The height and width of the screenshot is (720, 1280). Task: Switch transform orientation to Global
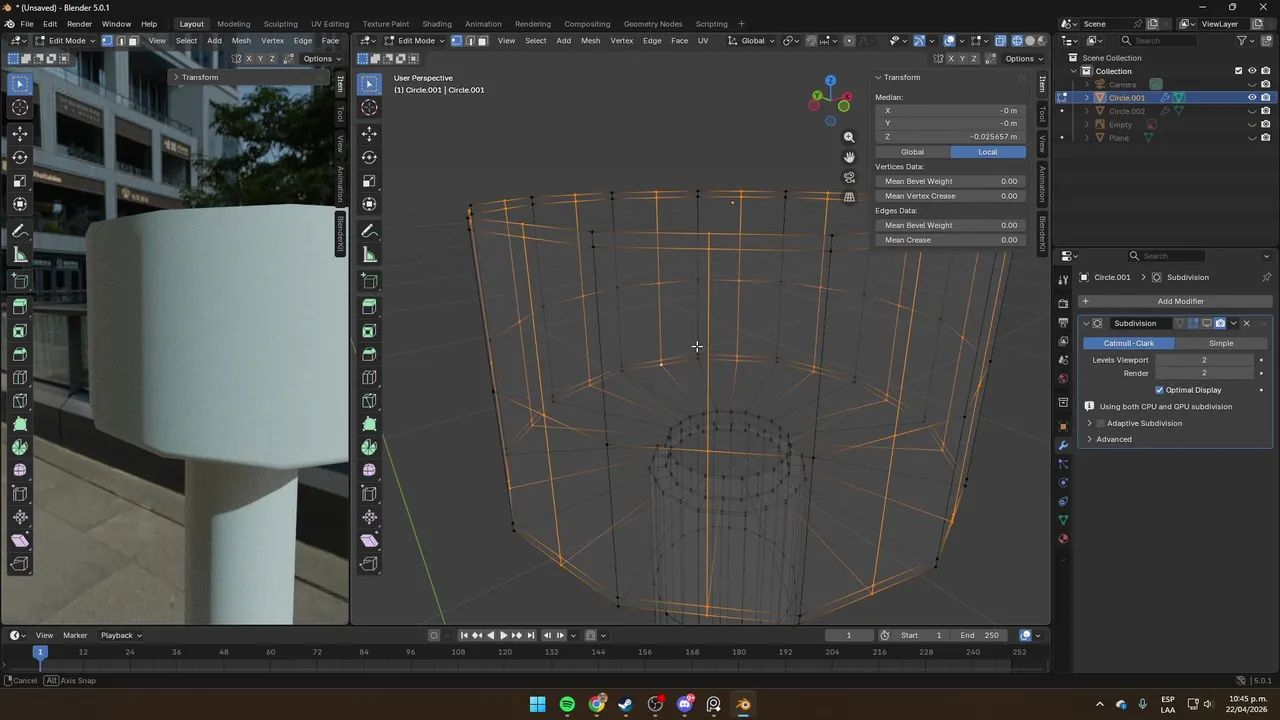[912, 152]
